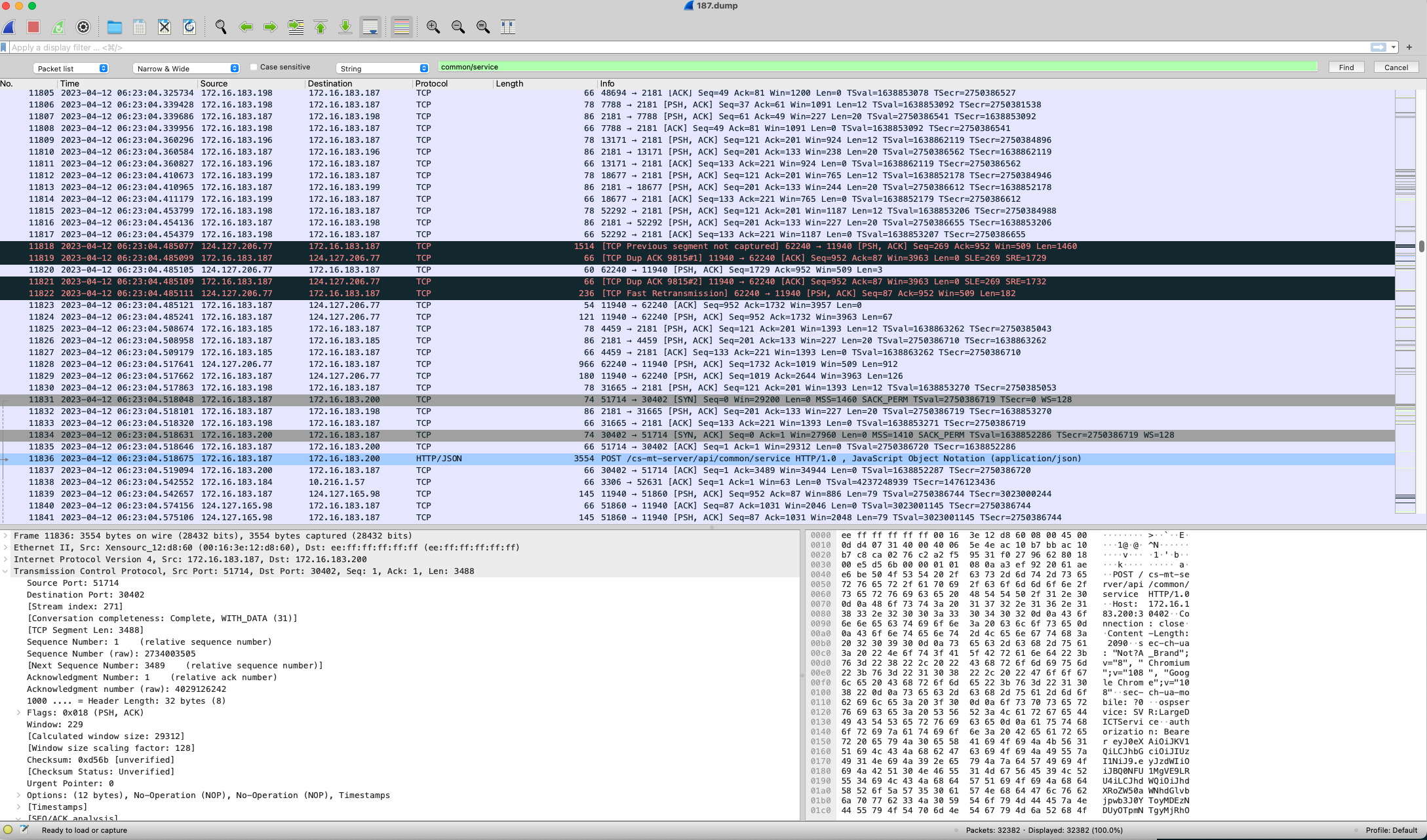
Task: Restart the current capture
Action: (x=59, y=27)
